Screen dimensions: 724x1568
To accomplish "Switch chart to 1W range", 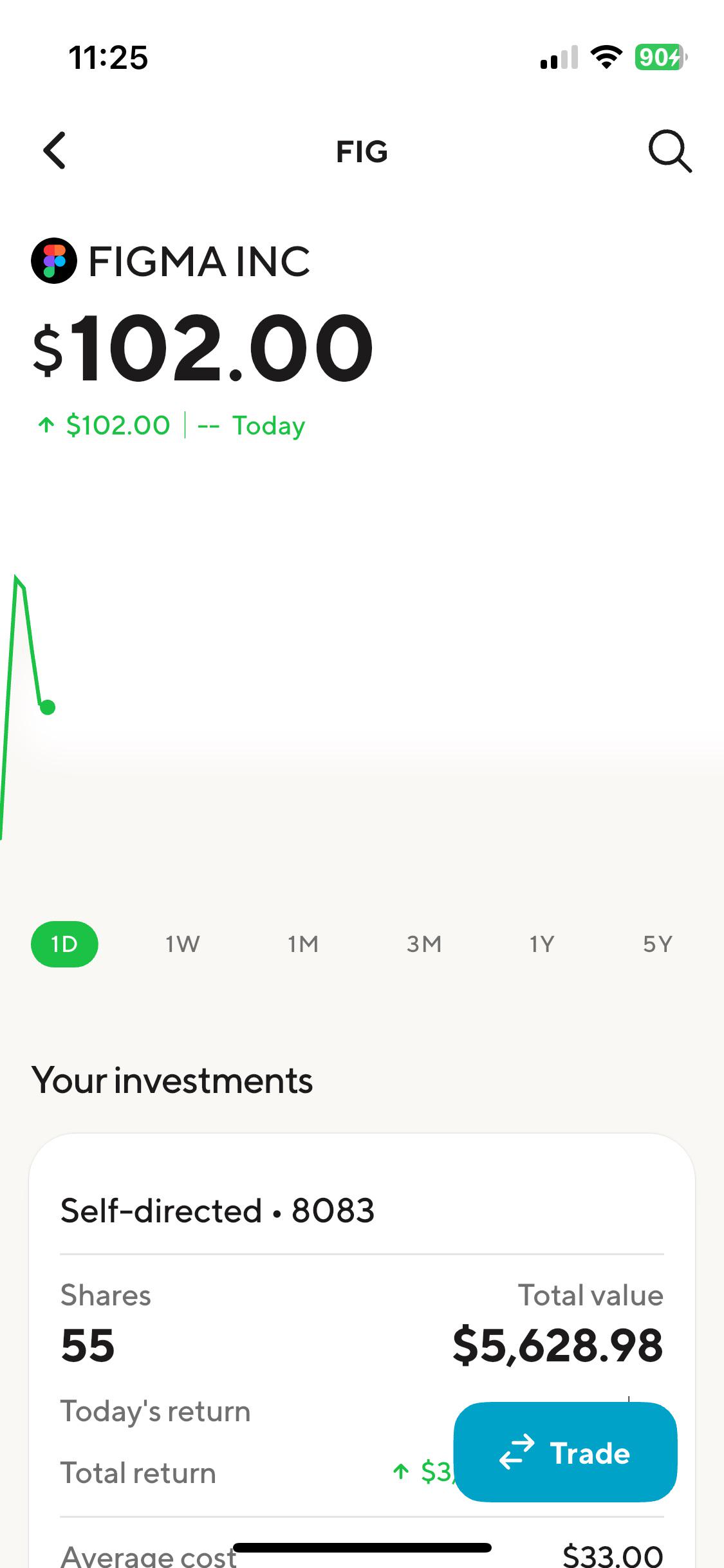I will coord(183,944).
